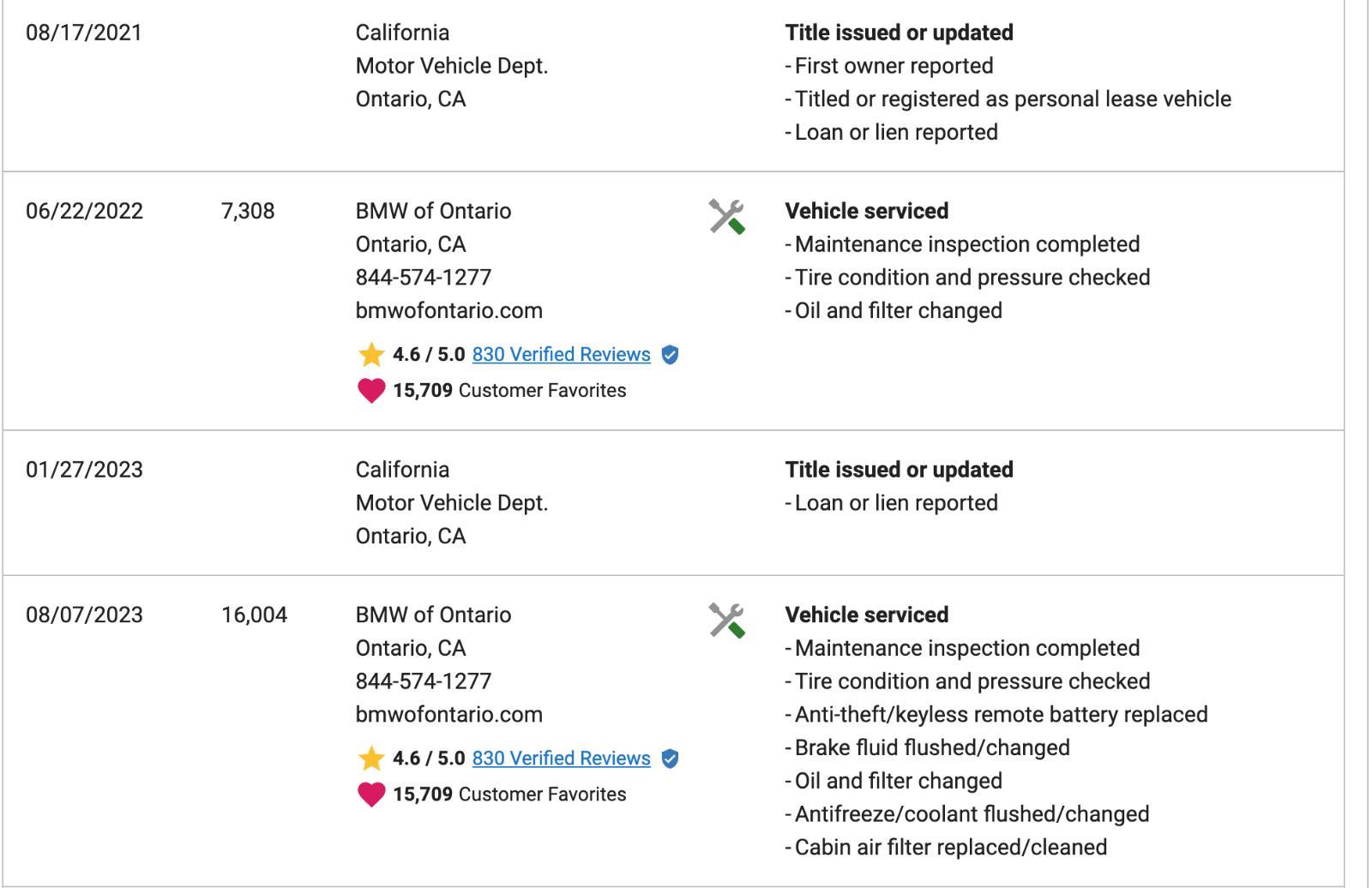The height and width of the screenshot is (888, 1372).
Task: Click bmwofontario.com in the 06/22/2022 row
Action: 448,310
